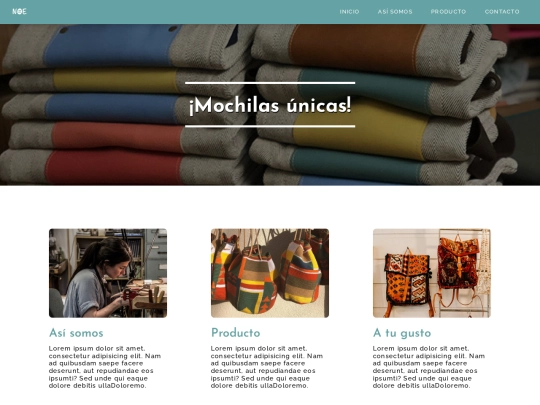540x405 pixels.
Task: Click the yellow panel of the large hero backpack
Action: pos(362,133)
